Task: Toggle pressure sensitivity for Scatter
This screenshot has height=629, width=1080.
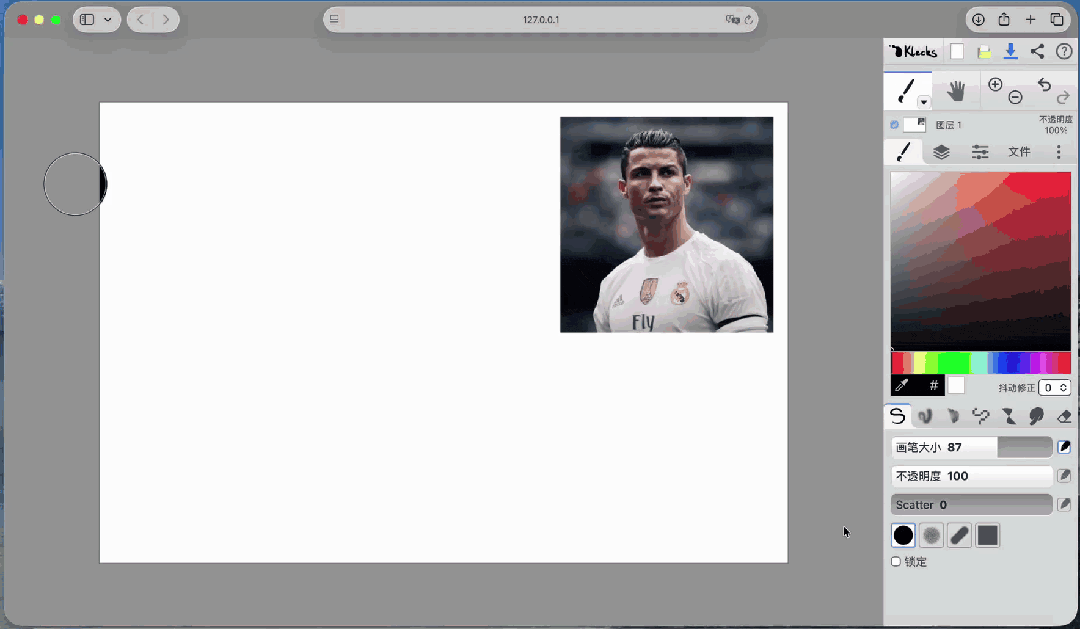Action: click(x=1064, y=505)
